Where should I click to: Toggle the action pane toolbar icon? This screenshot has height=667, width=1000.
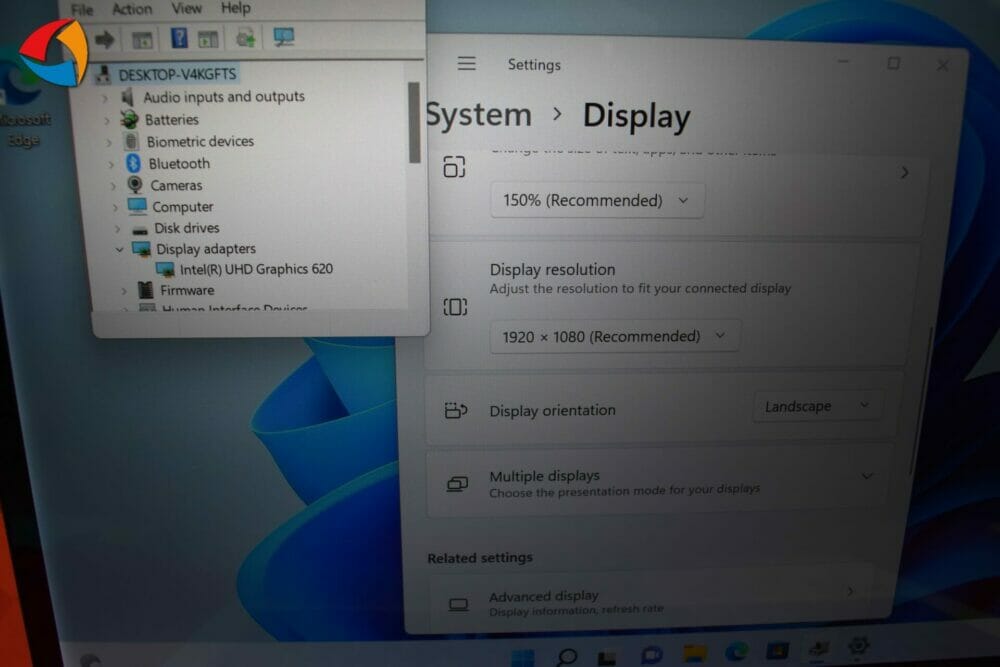click(208, 40)
